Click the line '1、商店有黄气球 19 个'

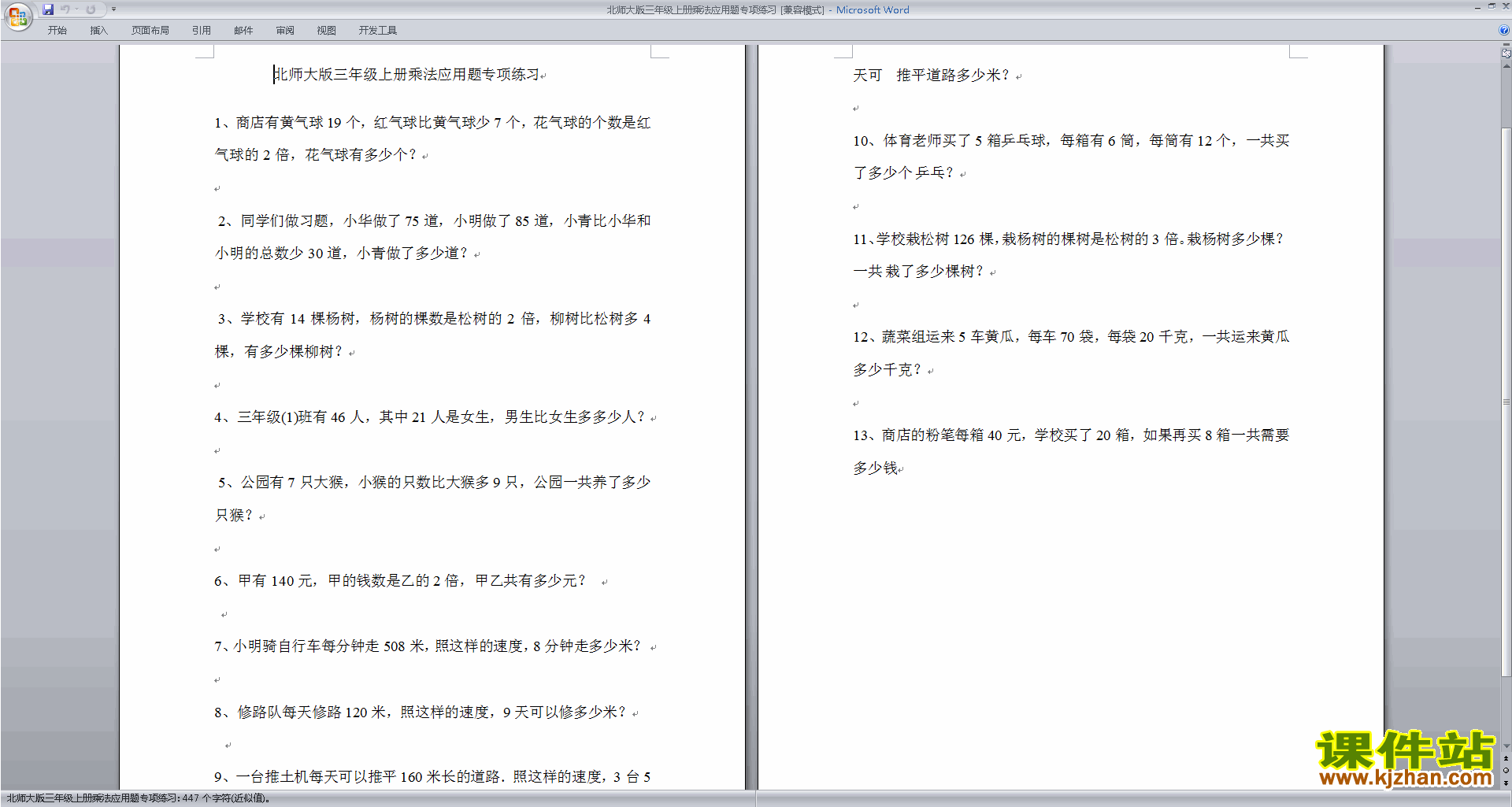pyautogui.click(x=432, y=123)
